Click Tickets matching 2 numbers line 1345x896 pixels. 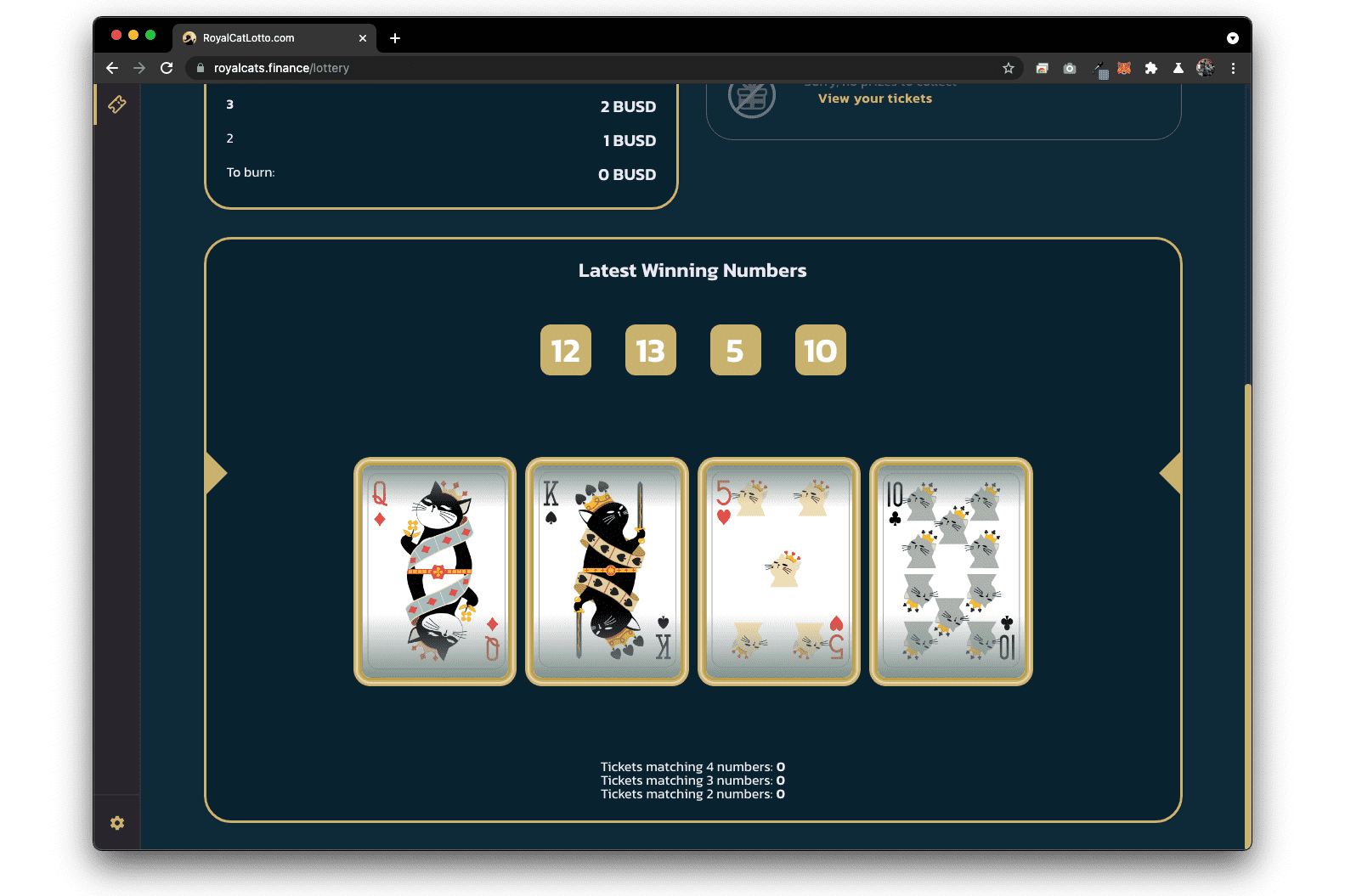(x=692, y=794)
